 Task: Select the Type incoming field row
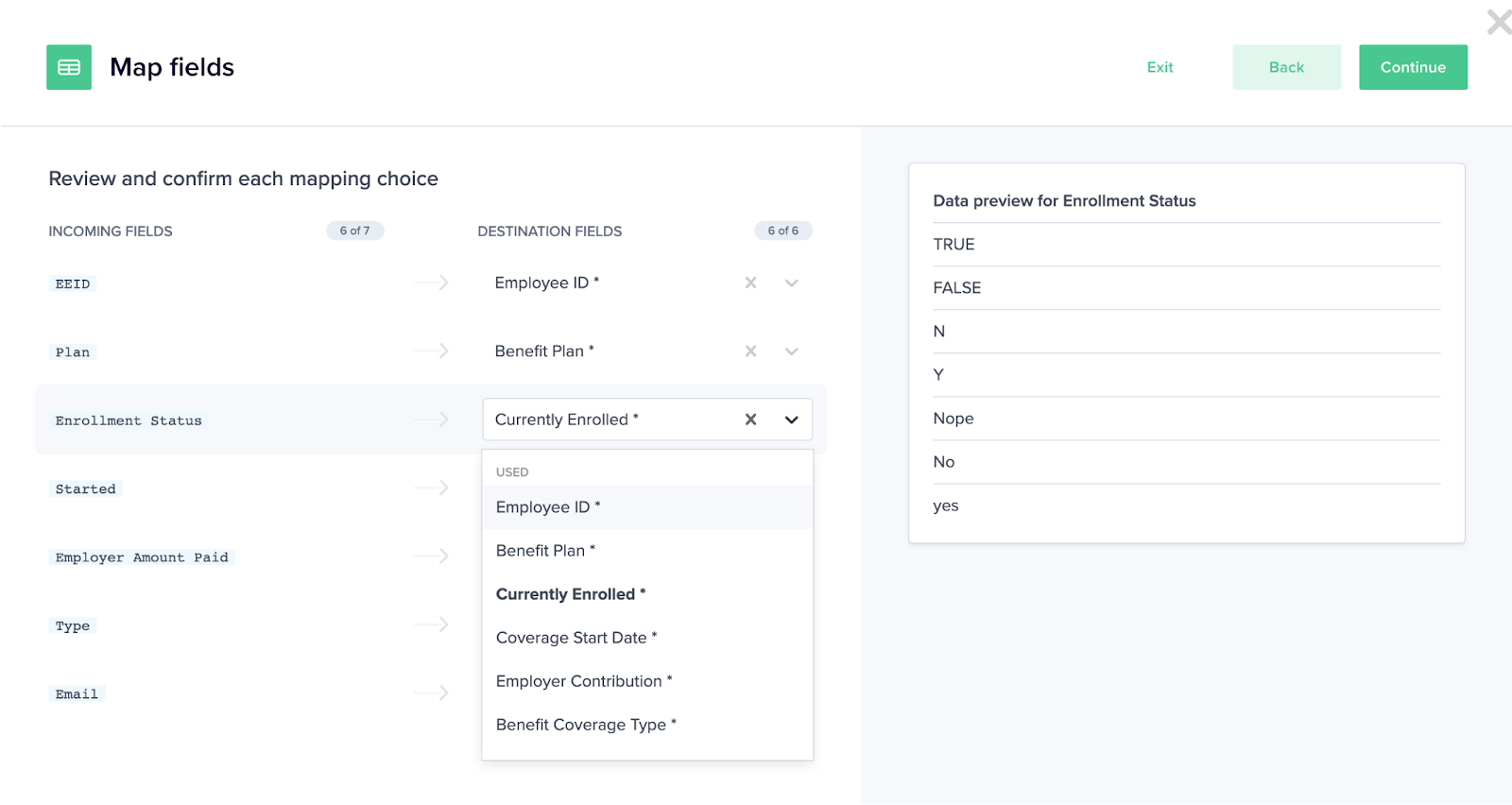pos(73,625)
